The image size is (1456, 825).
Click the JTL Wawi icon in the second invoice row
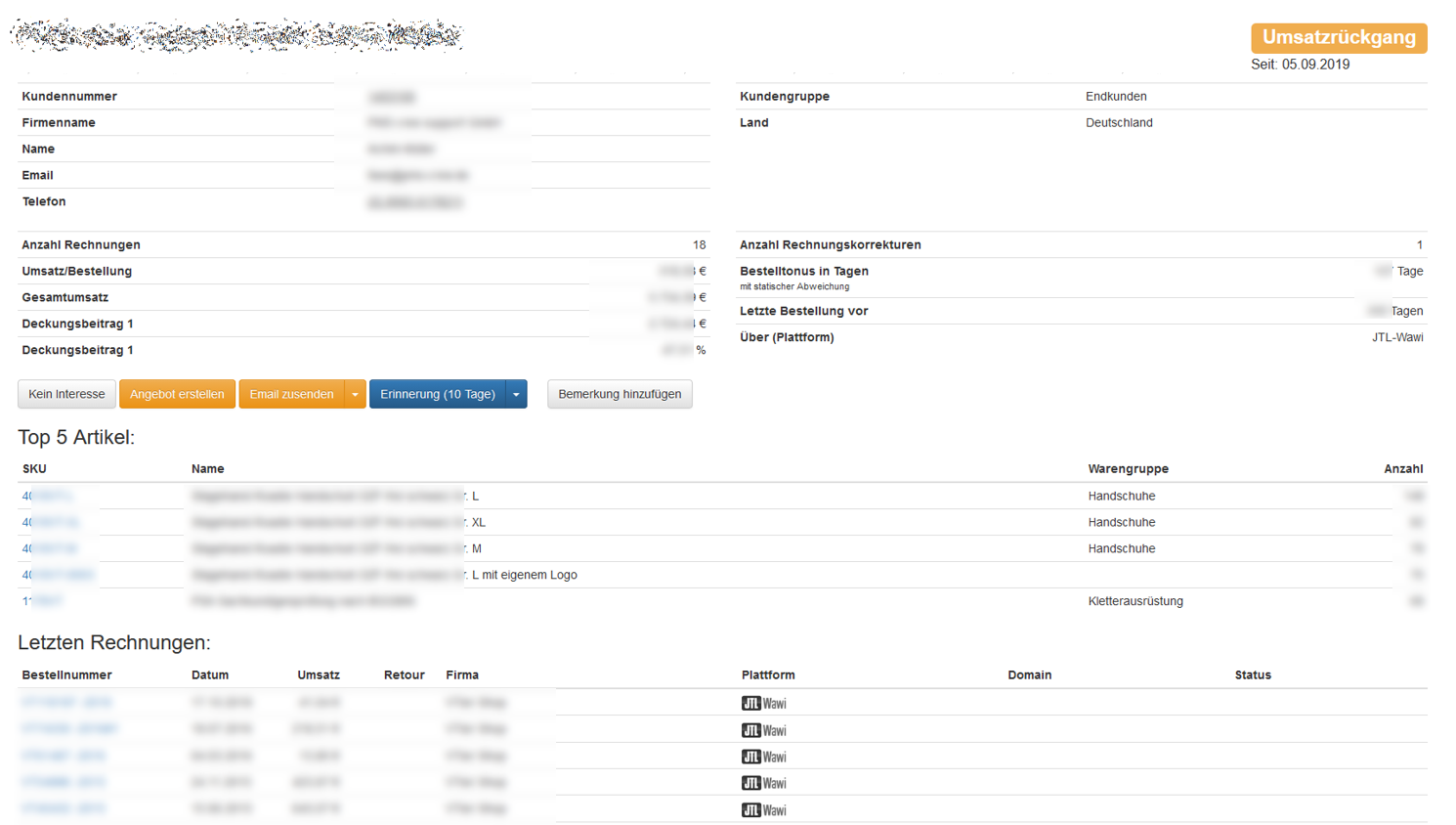(764, 730)
